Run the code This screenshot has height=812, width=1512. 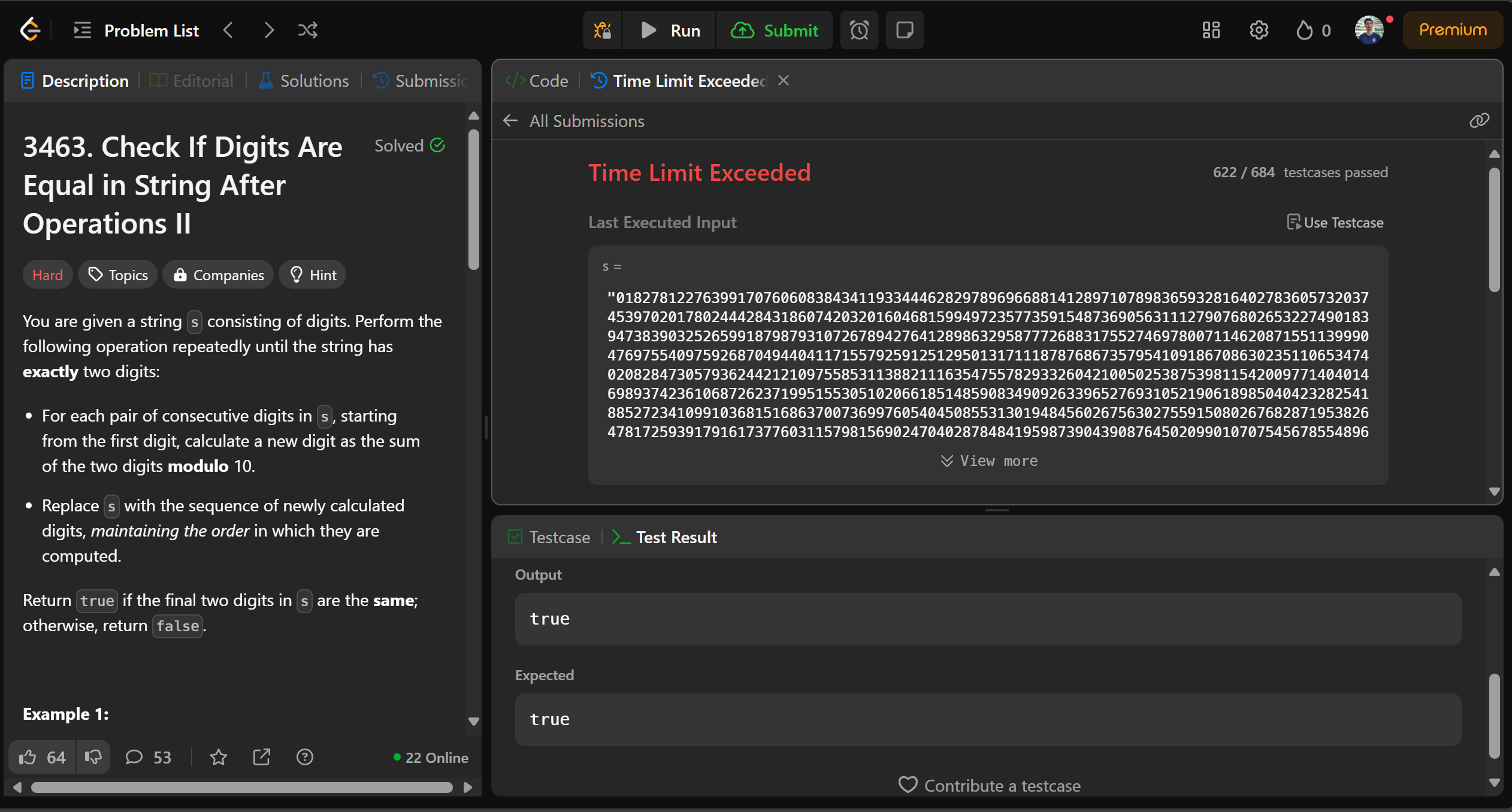[670, 30]
